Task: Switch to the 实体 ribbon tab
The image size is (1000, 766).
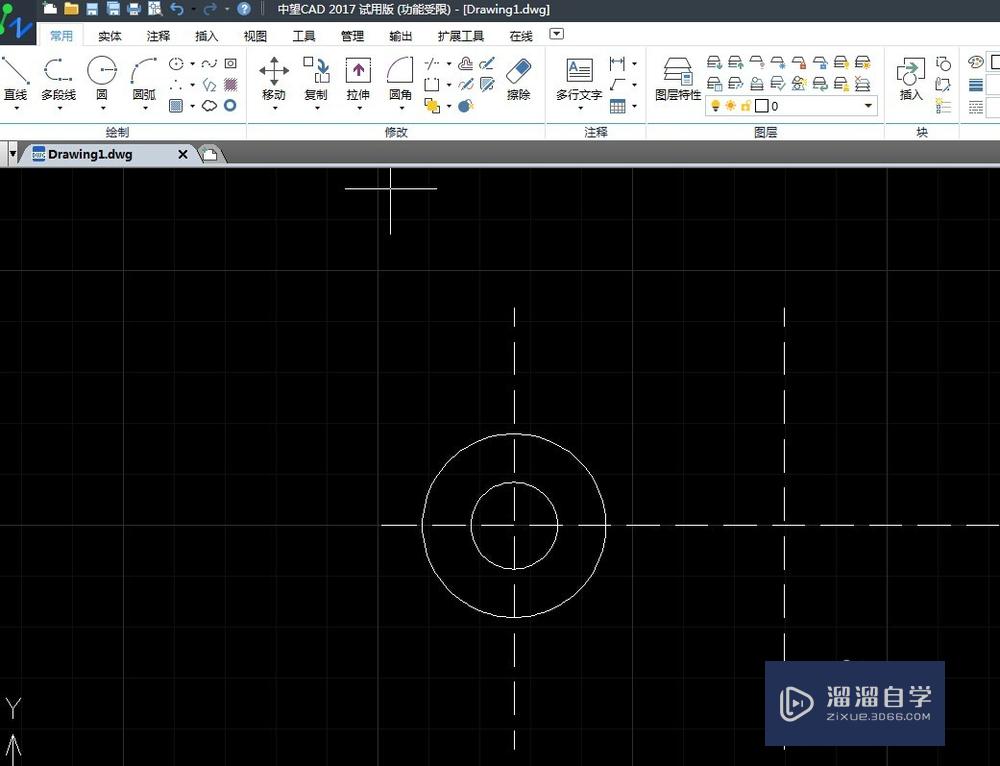Action: [110, 36]
